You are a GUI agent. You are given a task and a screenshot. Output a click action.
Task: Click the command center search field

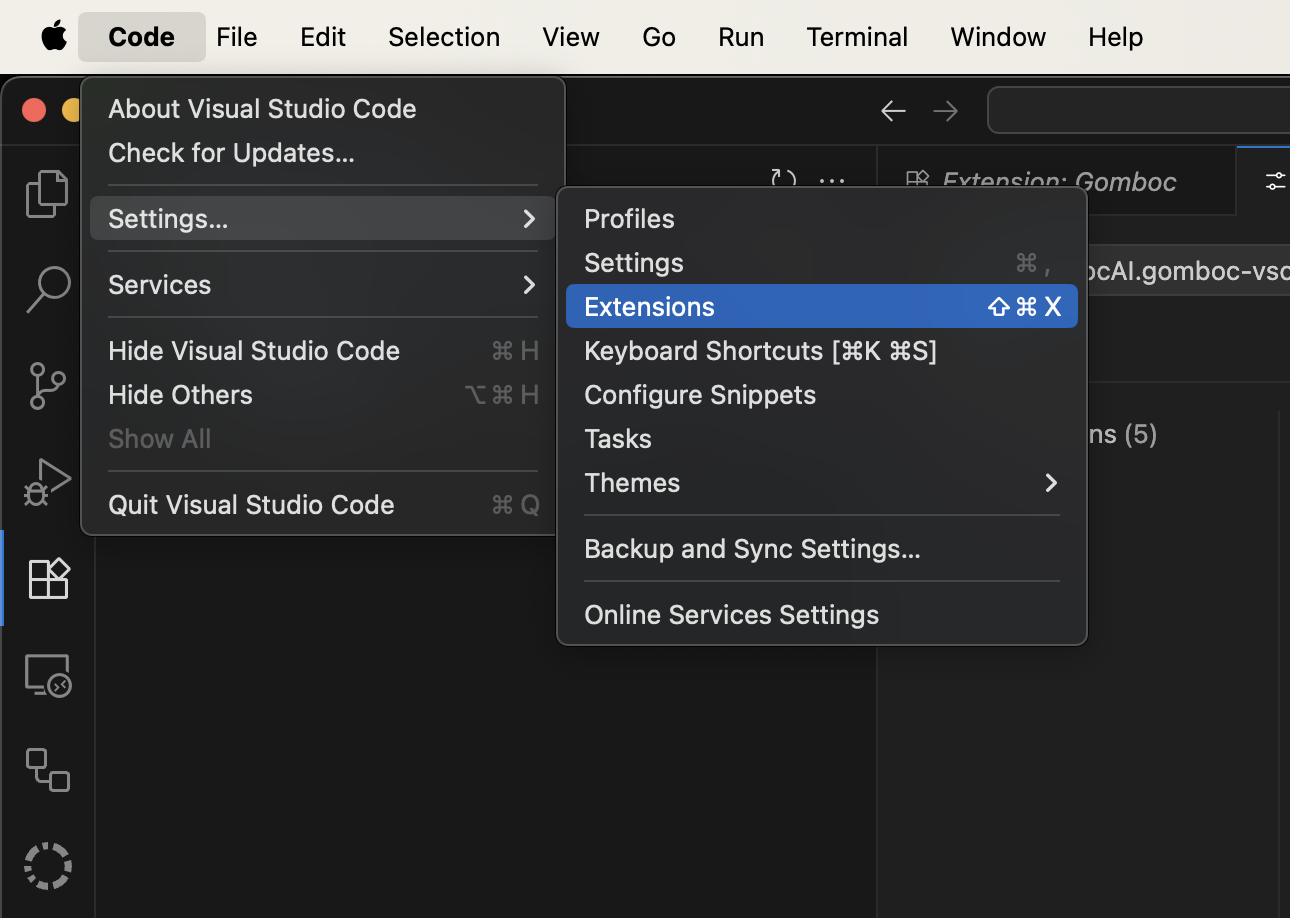pyautogui.click(x=1140, y=110)
